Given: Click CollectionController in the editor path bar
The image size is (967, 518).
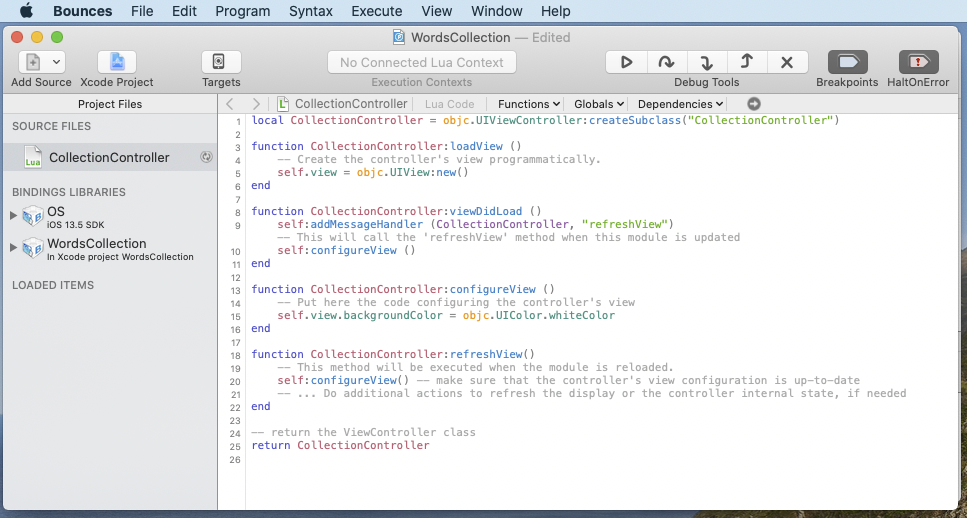Looking at the screenshot, I should coord(351,104).
